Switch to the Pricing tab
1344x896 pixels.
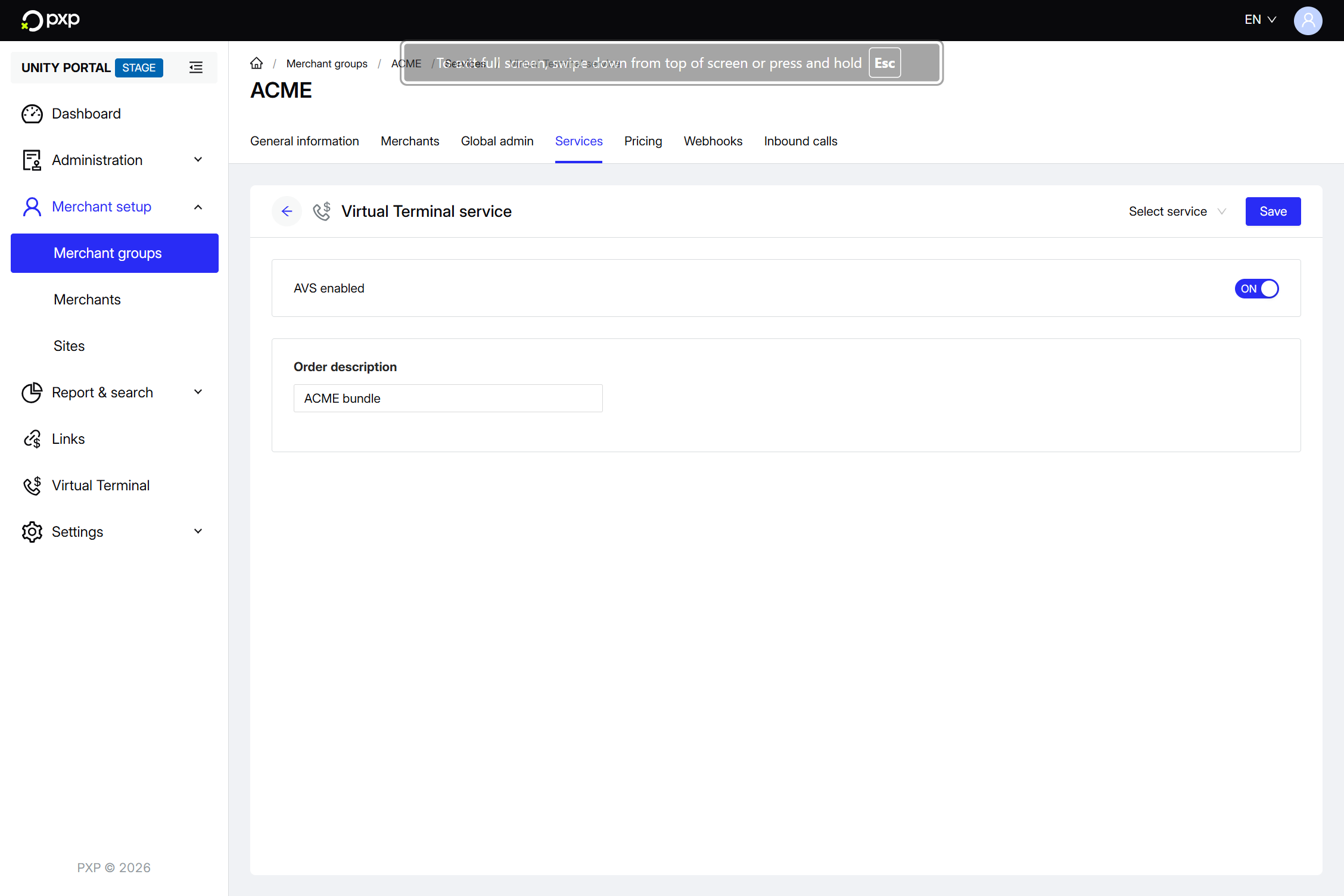tap(643, 141)
